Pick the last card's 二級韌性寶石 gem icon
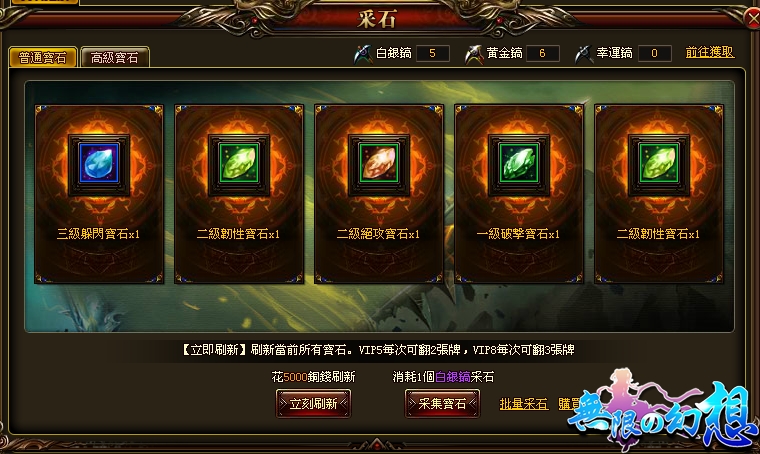 (659, 164)
